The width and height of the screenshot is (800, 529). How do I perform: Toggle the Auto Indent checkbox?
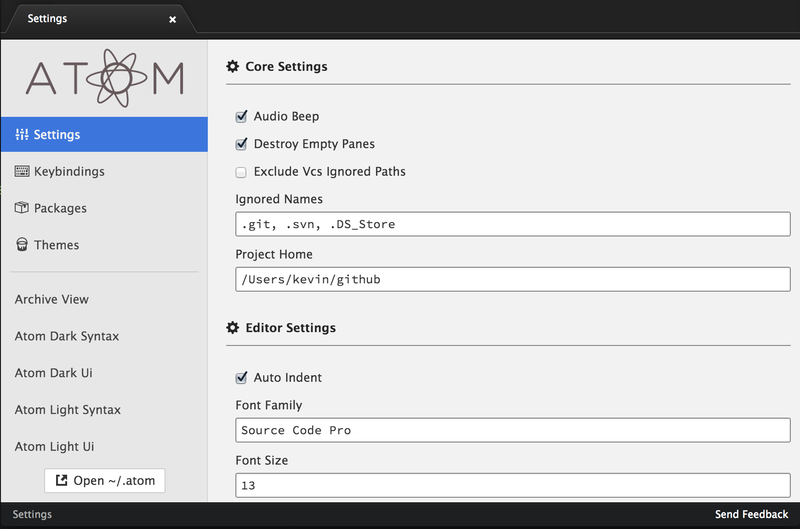[x=241, y=378]
